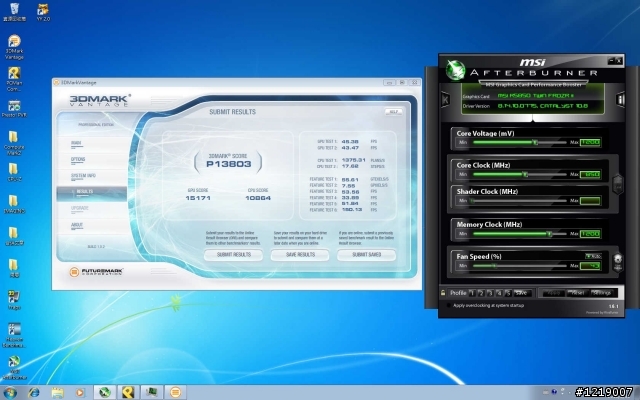This screenshot has height=400, width=640.
Task: Click the HELP button in 3DMark Vantage
Action: coord(393,111)
